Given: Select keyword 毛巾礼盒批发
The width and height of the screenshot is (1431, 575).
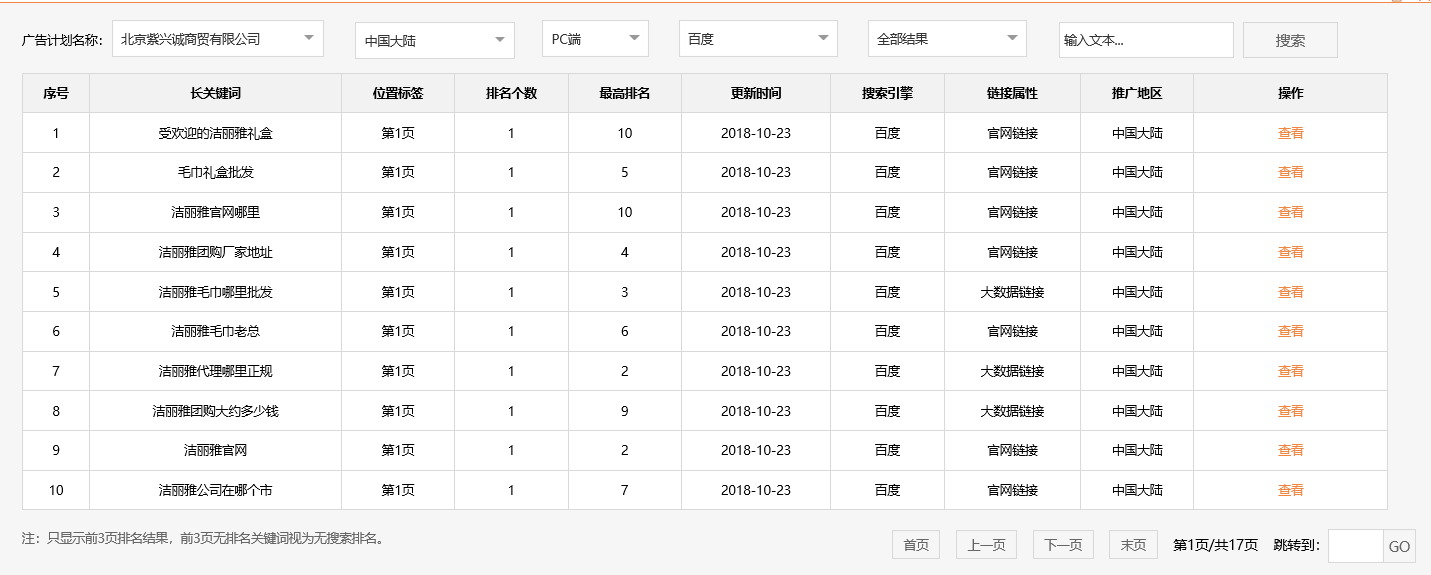Looking at the screenshot, I should [x=216, y=172].
